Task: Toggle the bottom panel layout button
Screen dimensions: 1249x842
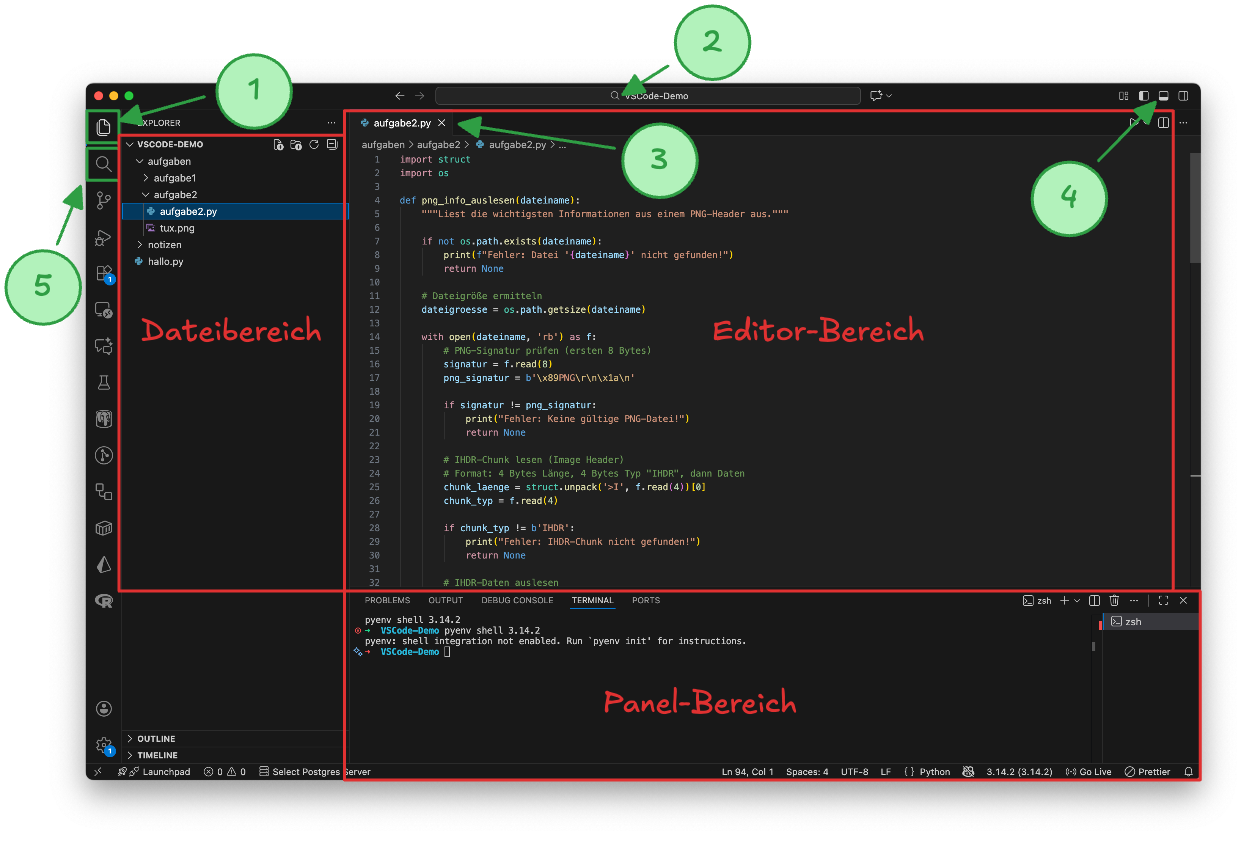Action: (1163, 96)
